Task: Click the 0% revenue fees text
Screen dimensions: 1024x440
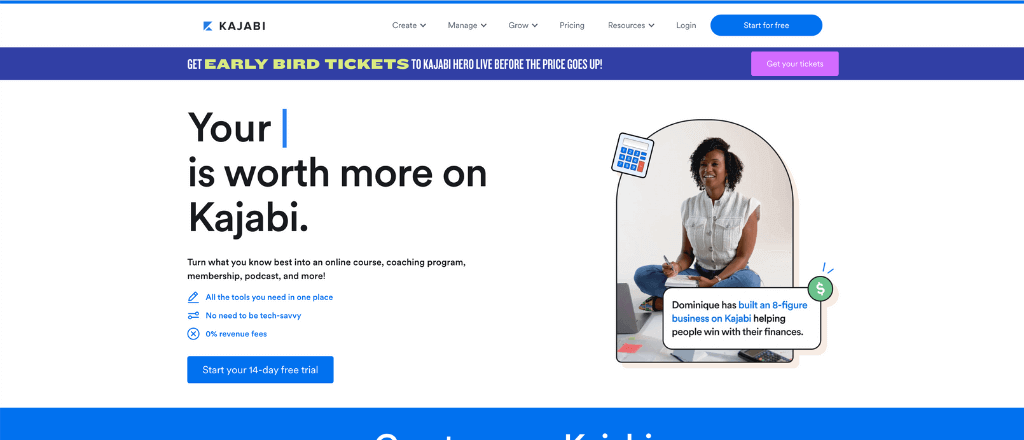Action: point(236,334)
